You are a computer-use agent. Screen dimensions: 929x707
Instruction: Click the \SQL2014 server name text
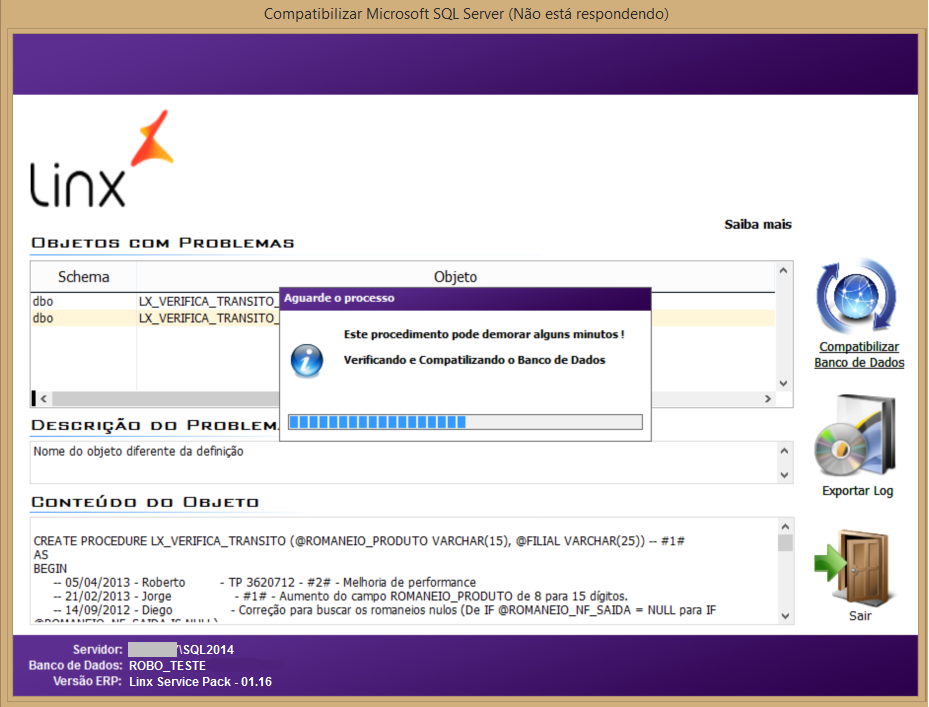click(206, 650)
